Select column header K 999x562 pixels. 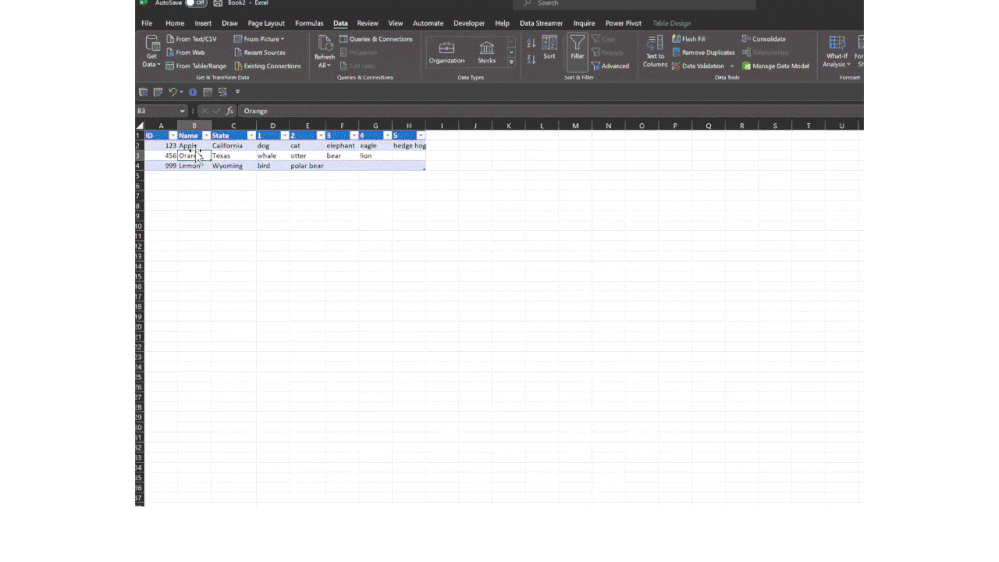point(508,126)
